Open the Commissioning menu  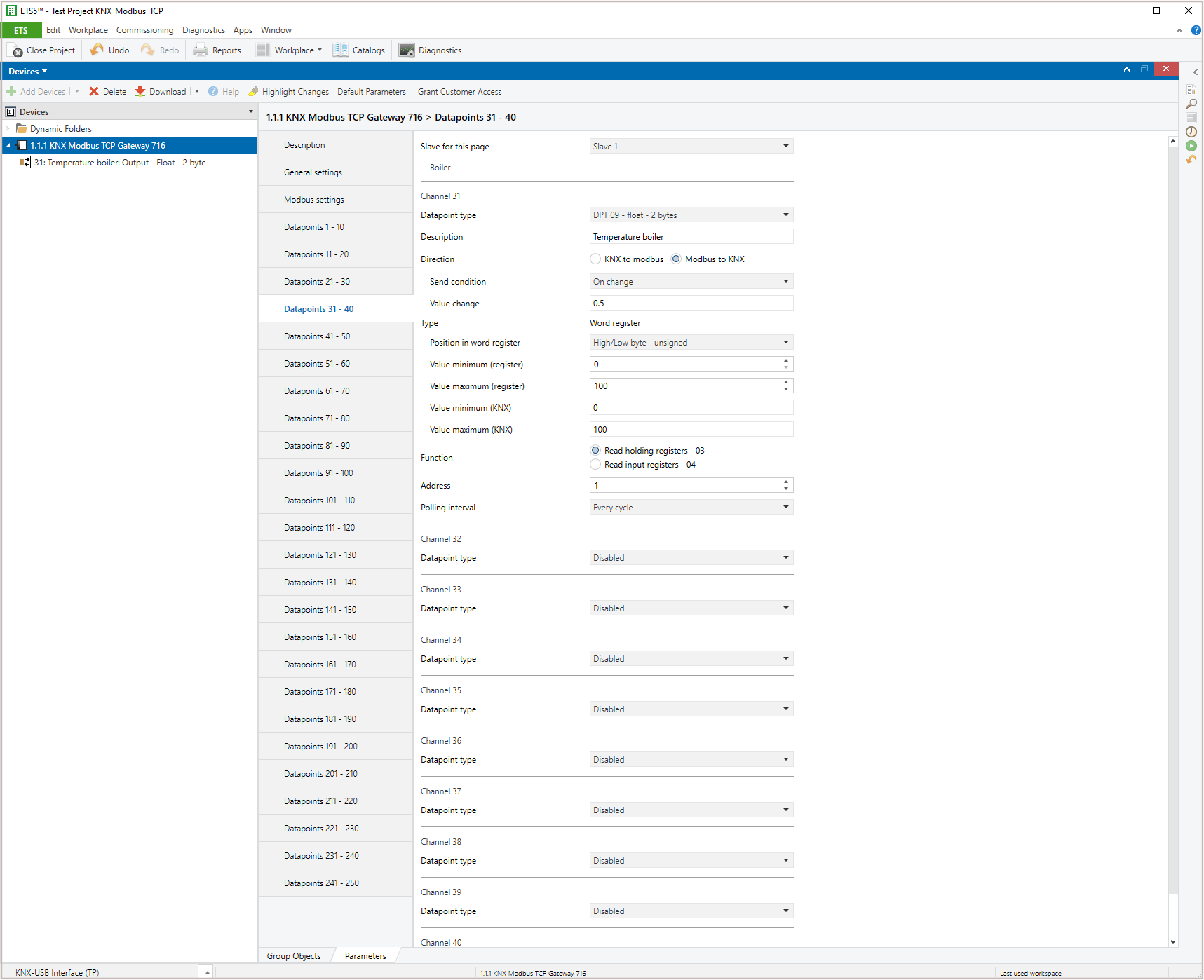tap(144, 30)
